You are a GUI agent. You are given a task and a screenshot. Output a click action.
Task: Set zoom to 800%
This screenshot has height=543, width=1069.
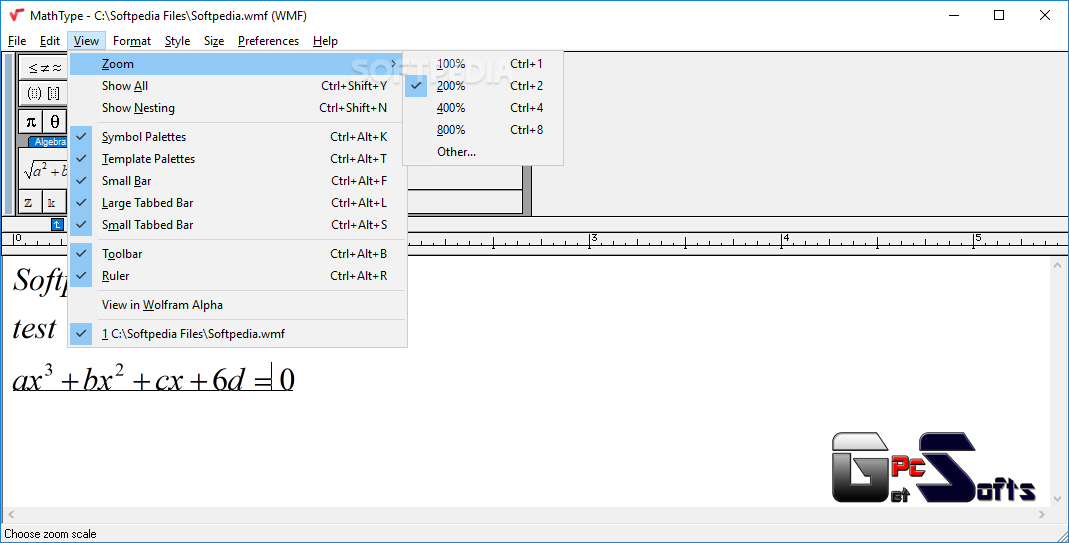click(x=483, y=130)
